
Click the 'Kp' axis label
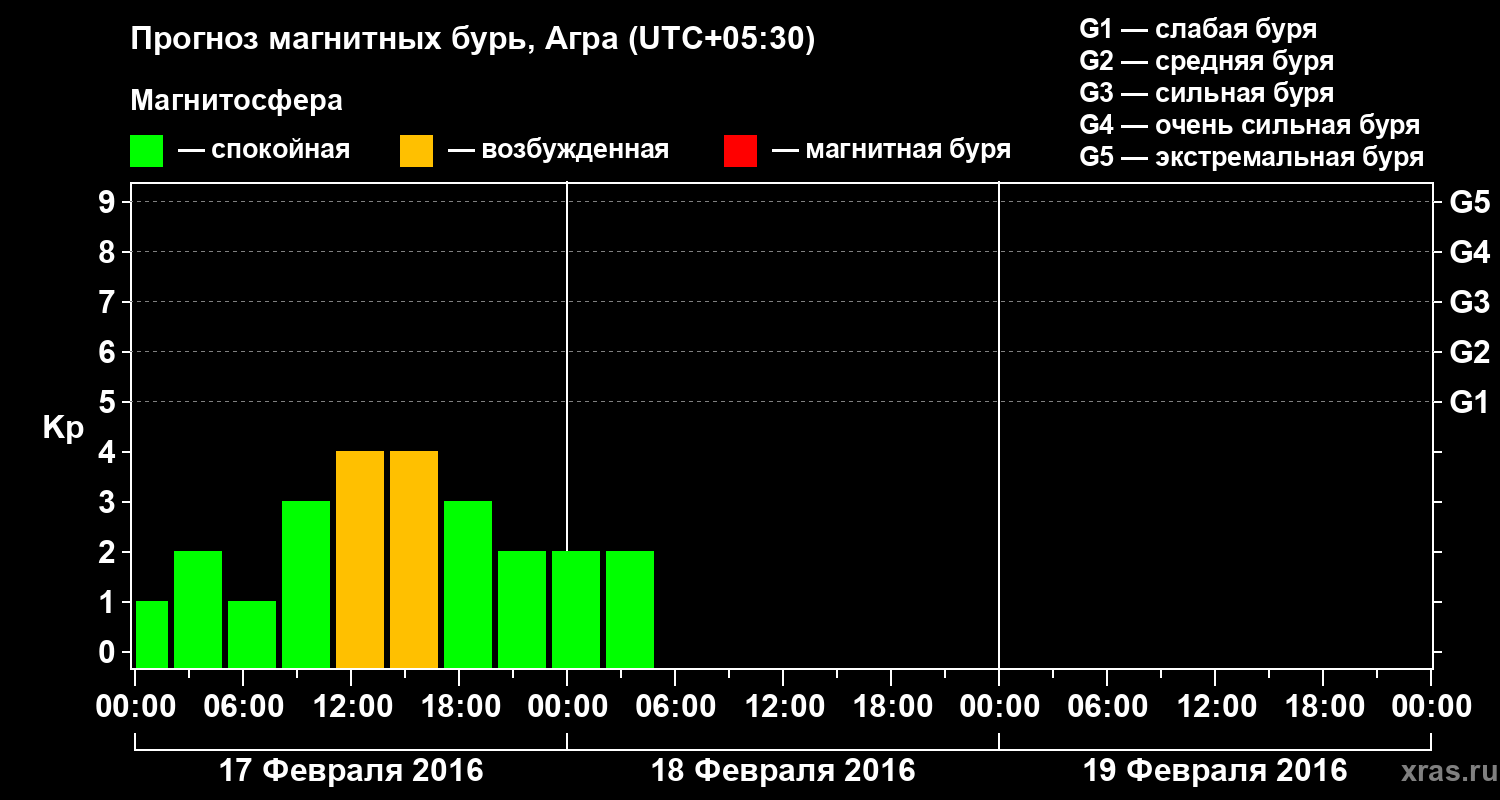[x=63, y=428]
